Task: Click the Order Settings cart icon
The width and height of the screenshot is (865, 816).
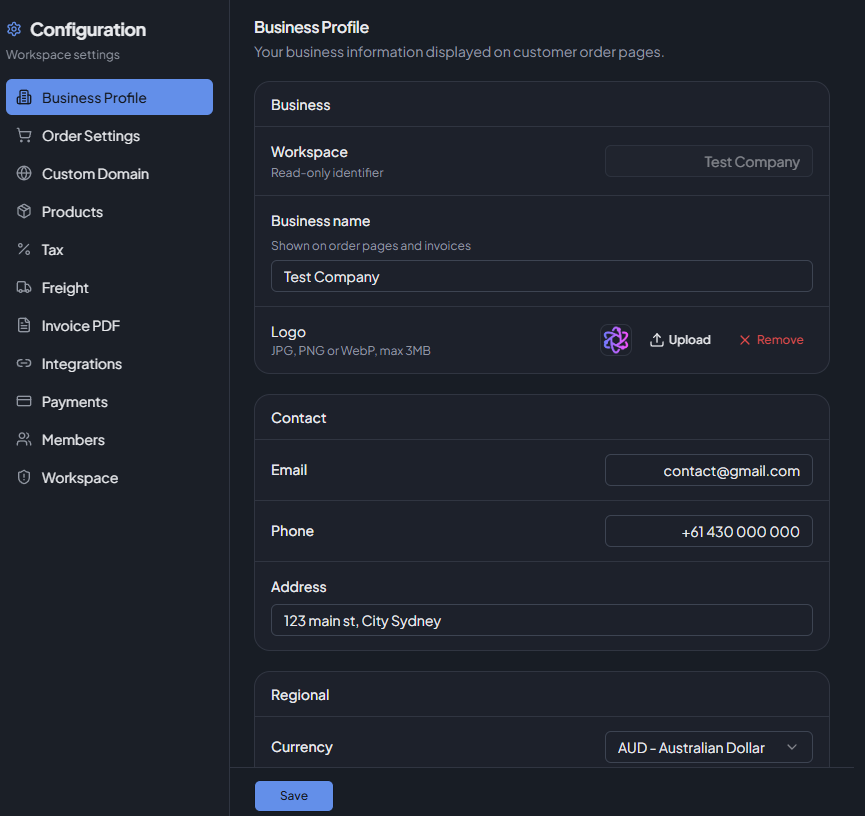Action: (24, 135)
